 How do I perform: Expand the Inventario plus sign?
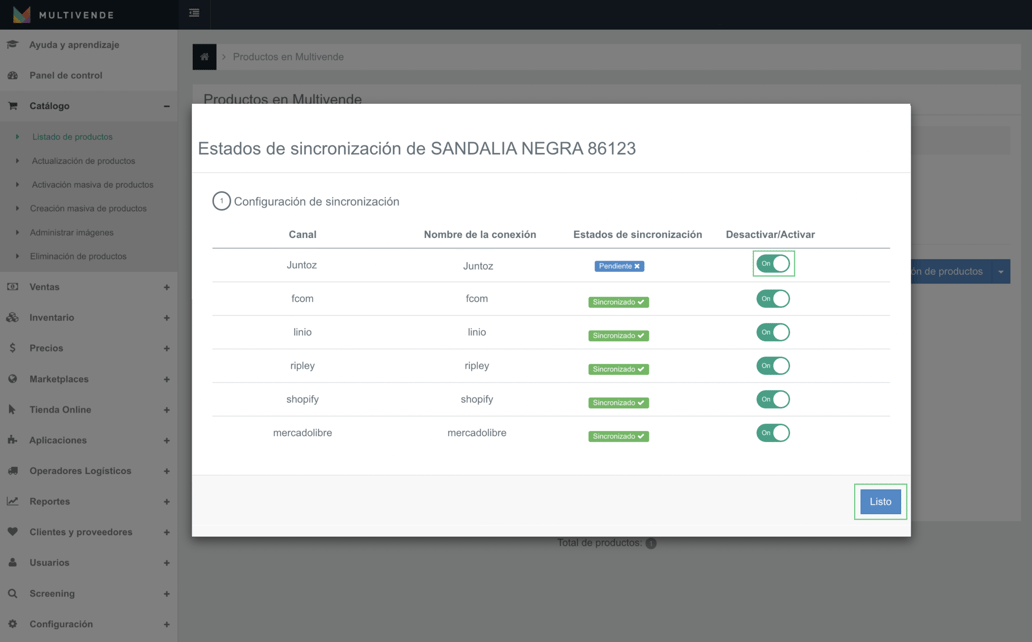[167, 318]
